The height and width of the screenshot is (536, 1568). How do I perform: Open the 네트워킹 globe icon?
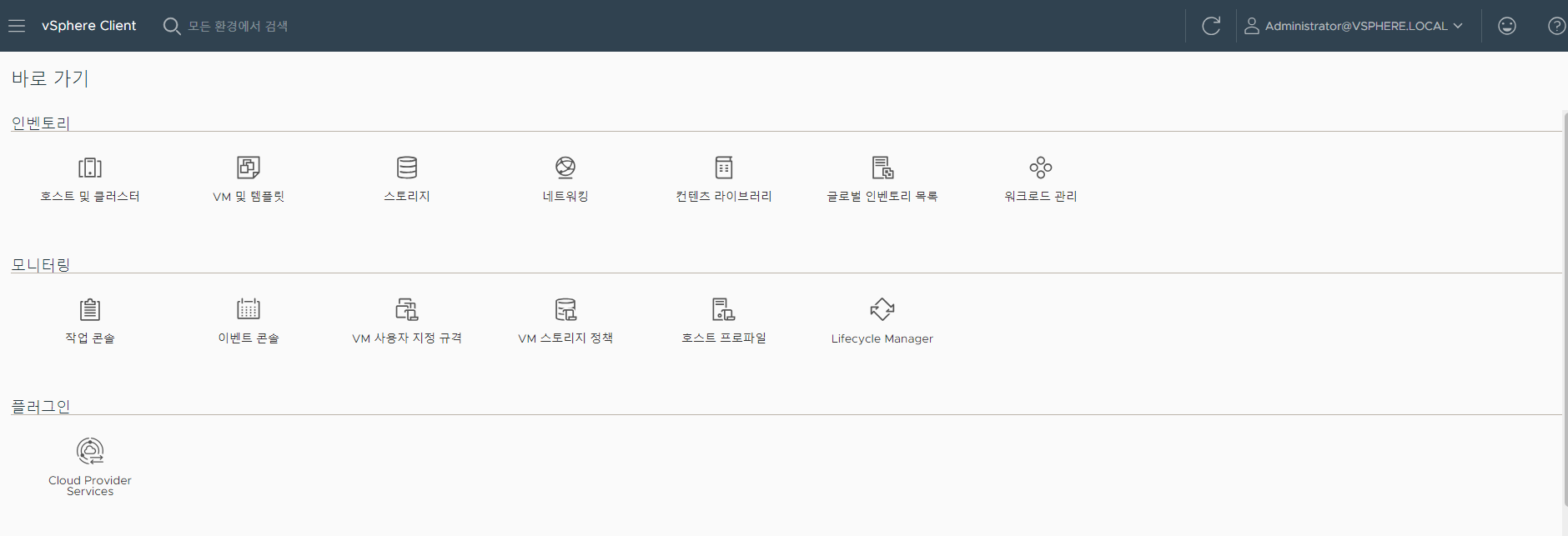coord(565,168)
